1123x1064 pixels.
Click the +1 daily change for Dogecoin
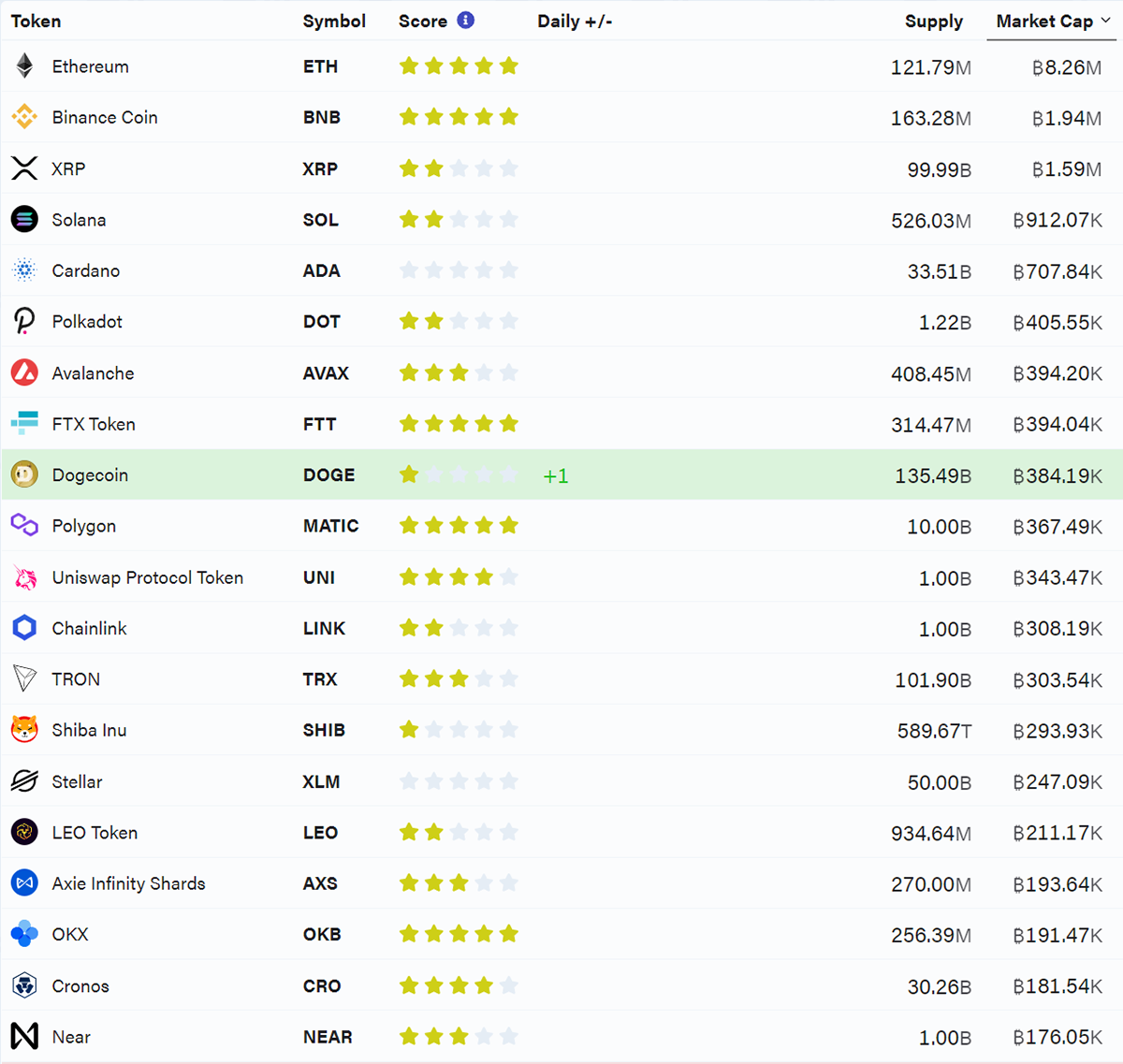556,475
